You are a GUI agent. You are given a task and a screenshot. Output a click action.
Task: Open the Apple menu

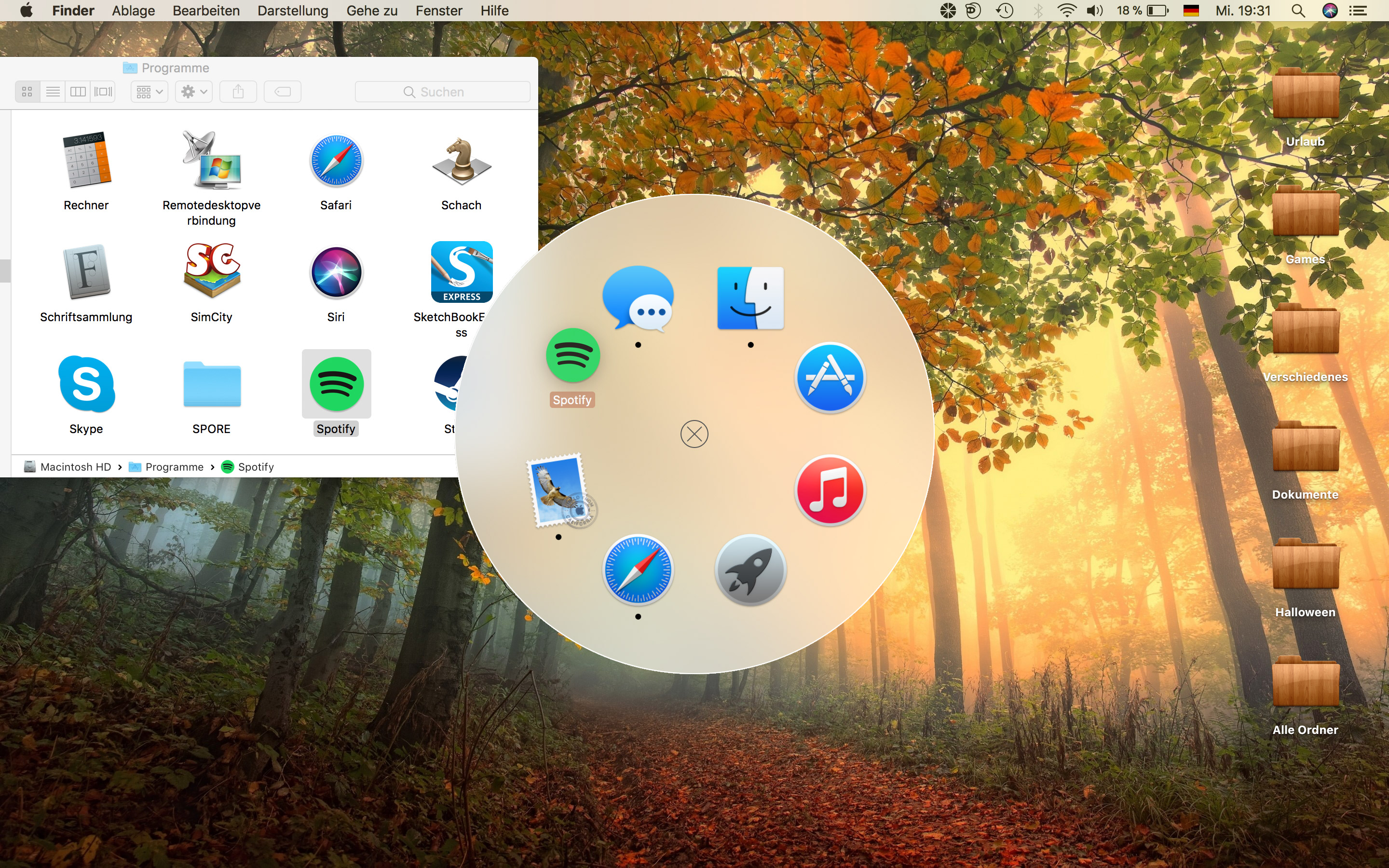click(26, 11)
